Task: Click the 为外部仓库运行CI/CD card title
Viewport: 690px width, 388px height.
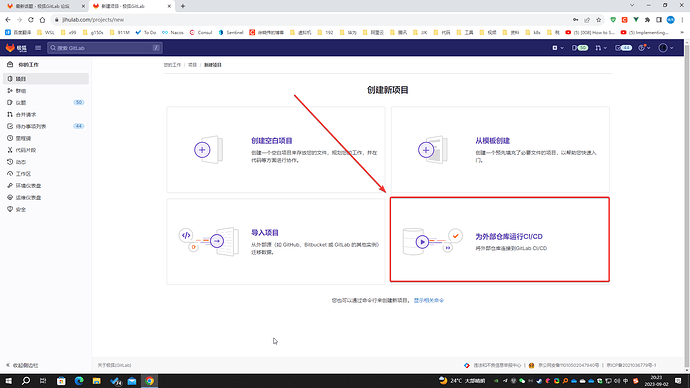Action: [x=509, y=237]
